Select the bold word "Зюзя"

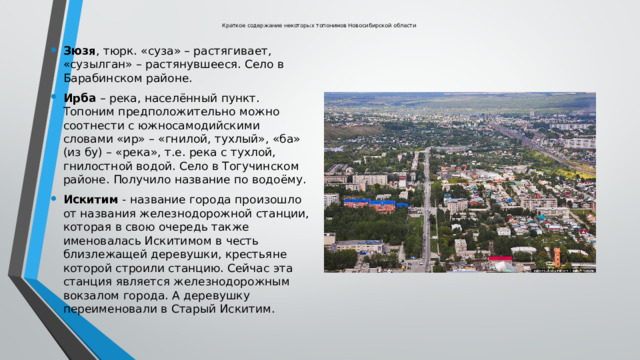79,51
